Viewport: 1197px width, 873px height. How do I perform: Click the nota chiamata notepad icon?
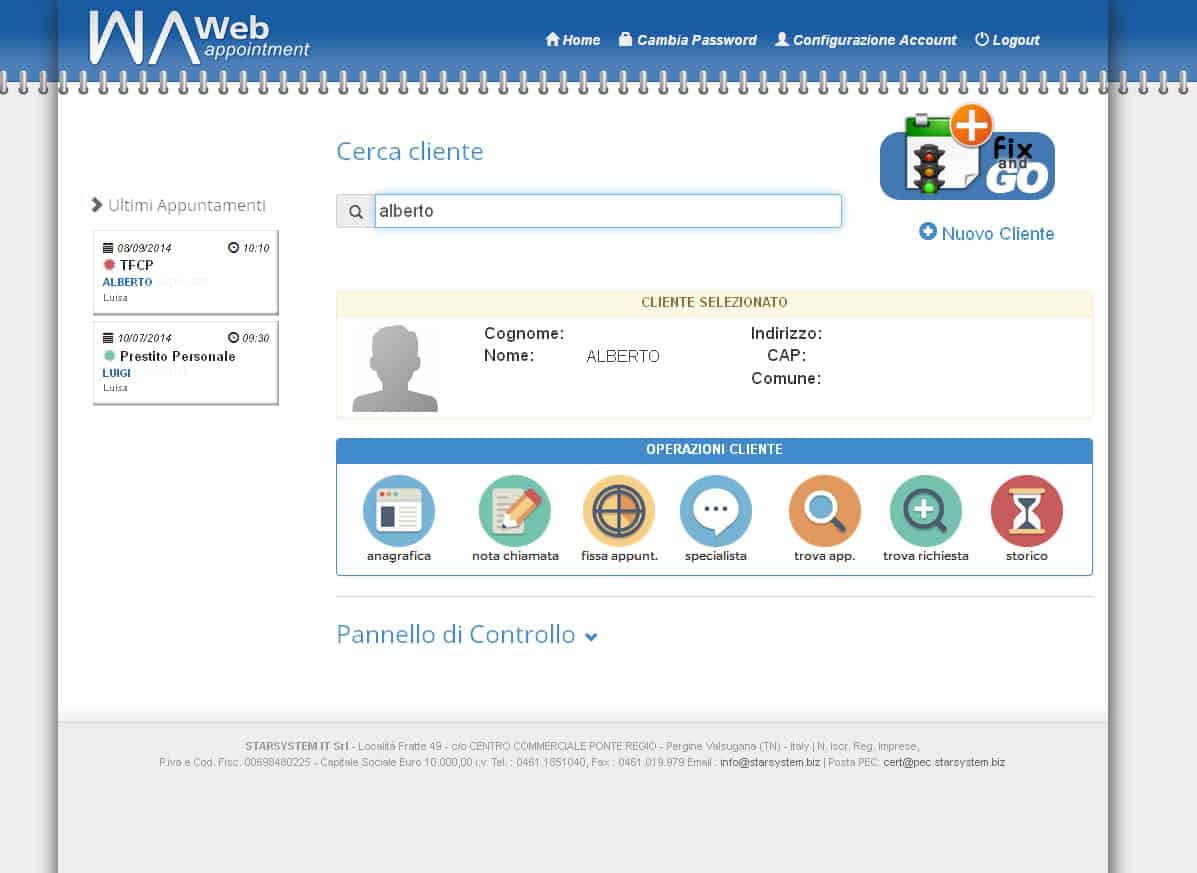click(x=514, y=511)
